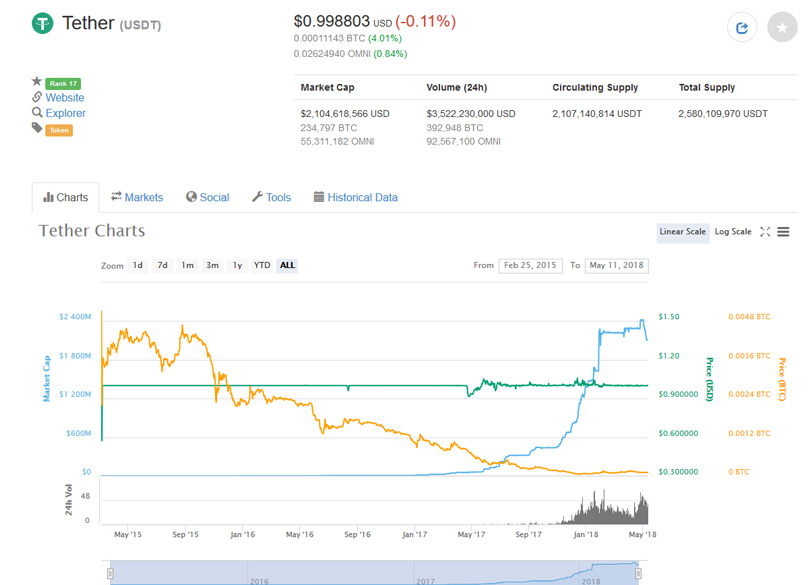
Task: Select Linear Scale for the chart
Action: click(683, 232)
